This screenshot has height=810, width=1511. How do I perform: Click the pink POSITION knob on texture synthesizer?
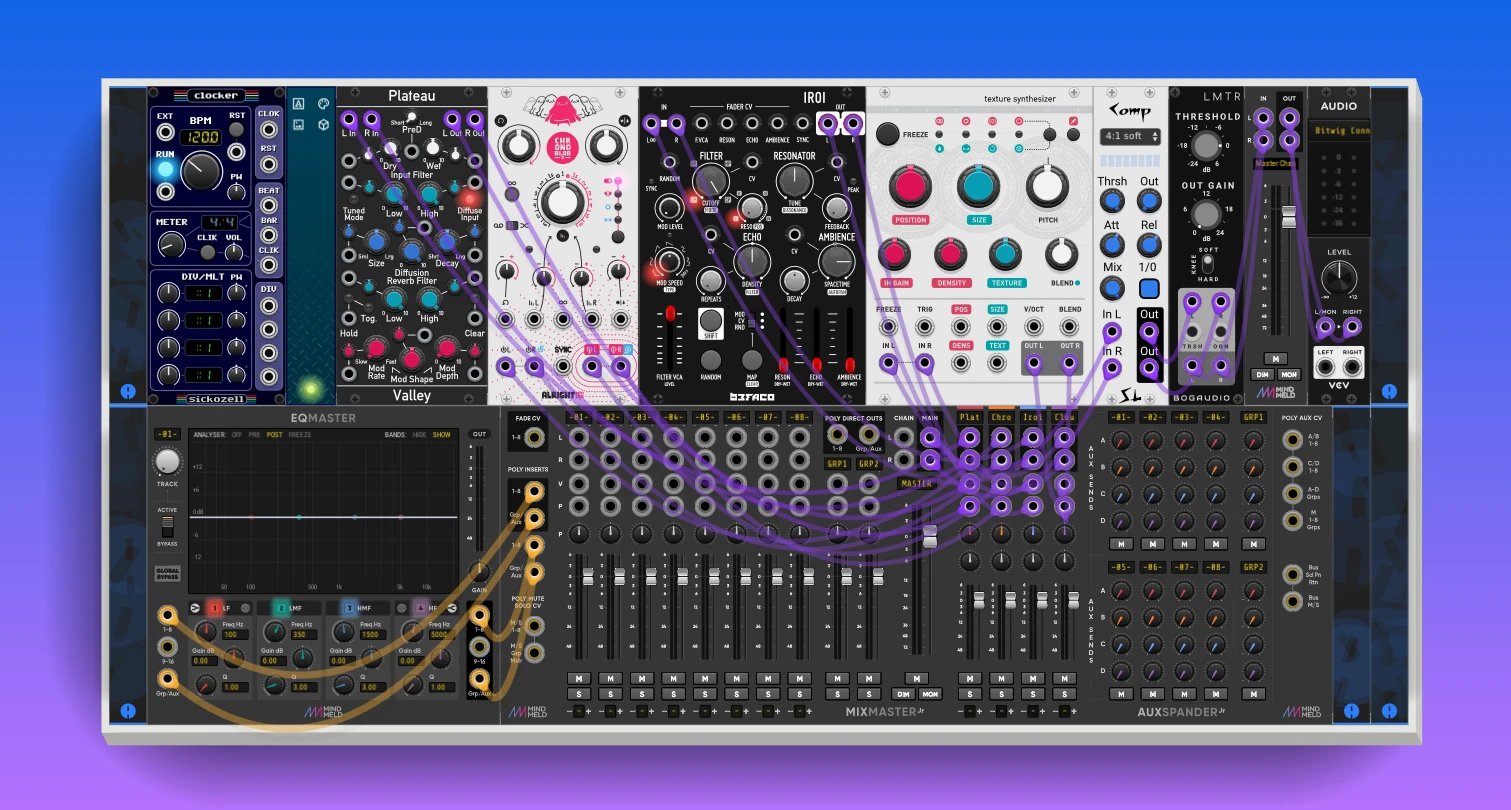[x=910, y=187]
